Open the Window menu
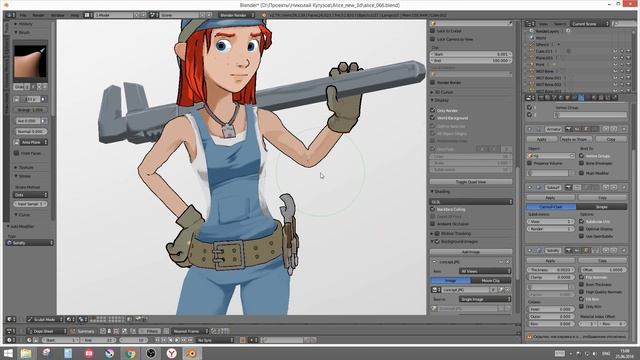 58,15
